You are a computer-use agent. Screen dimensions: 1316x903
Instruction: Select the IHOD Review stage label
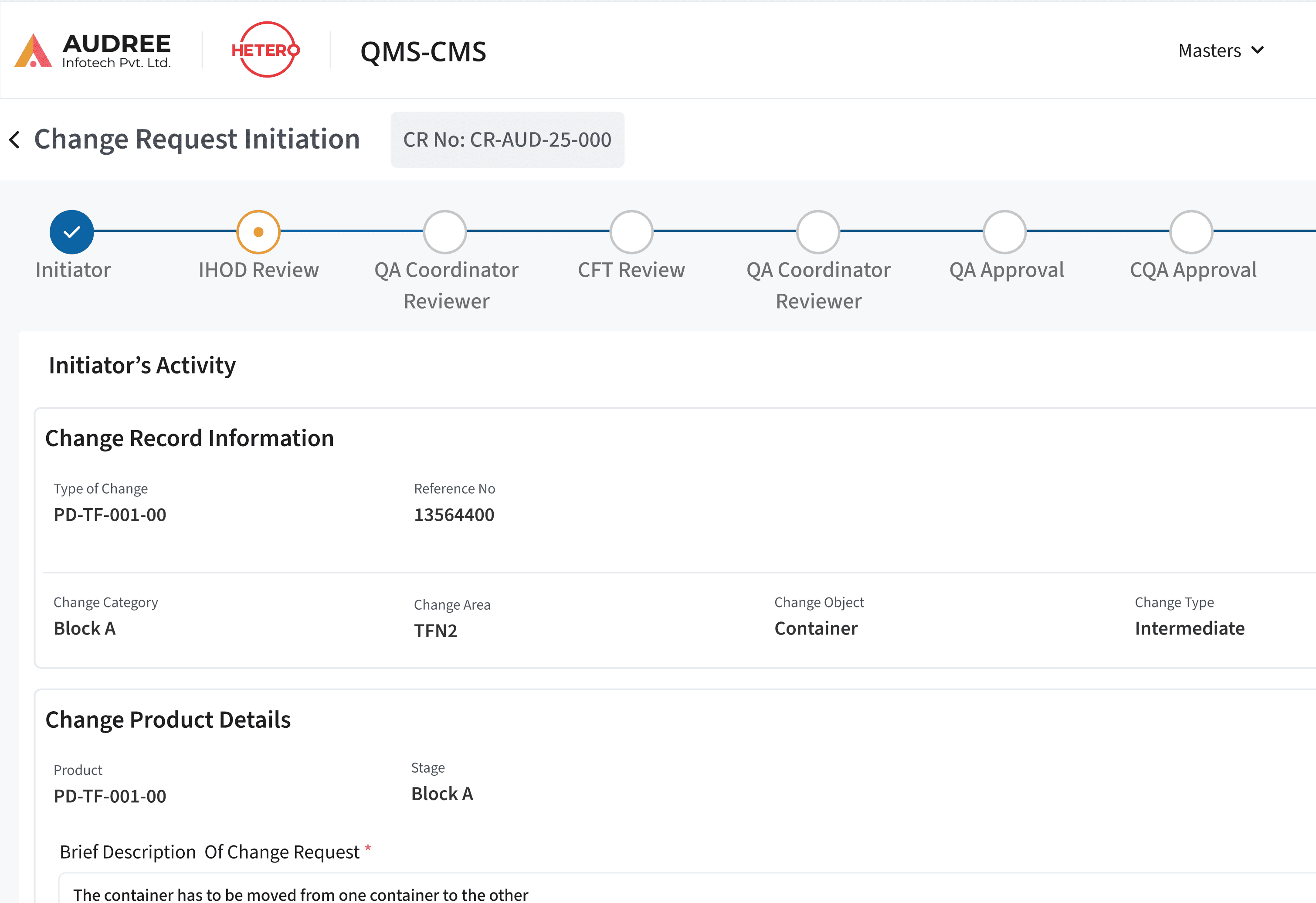258,270
